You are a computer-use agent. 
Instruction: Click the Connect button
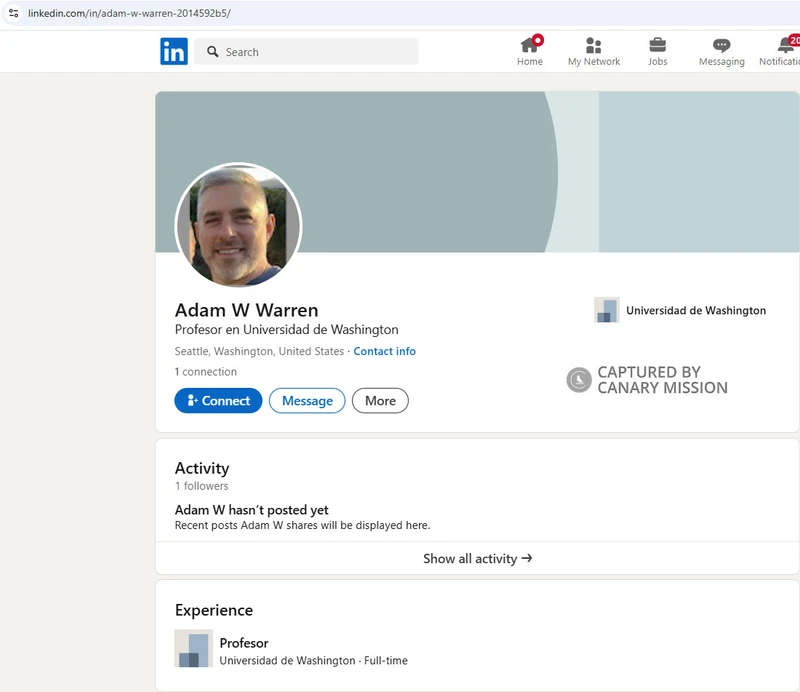pyautogui.click(x=218, y=401)
